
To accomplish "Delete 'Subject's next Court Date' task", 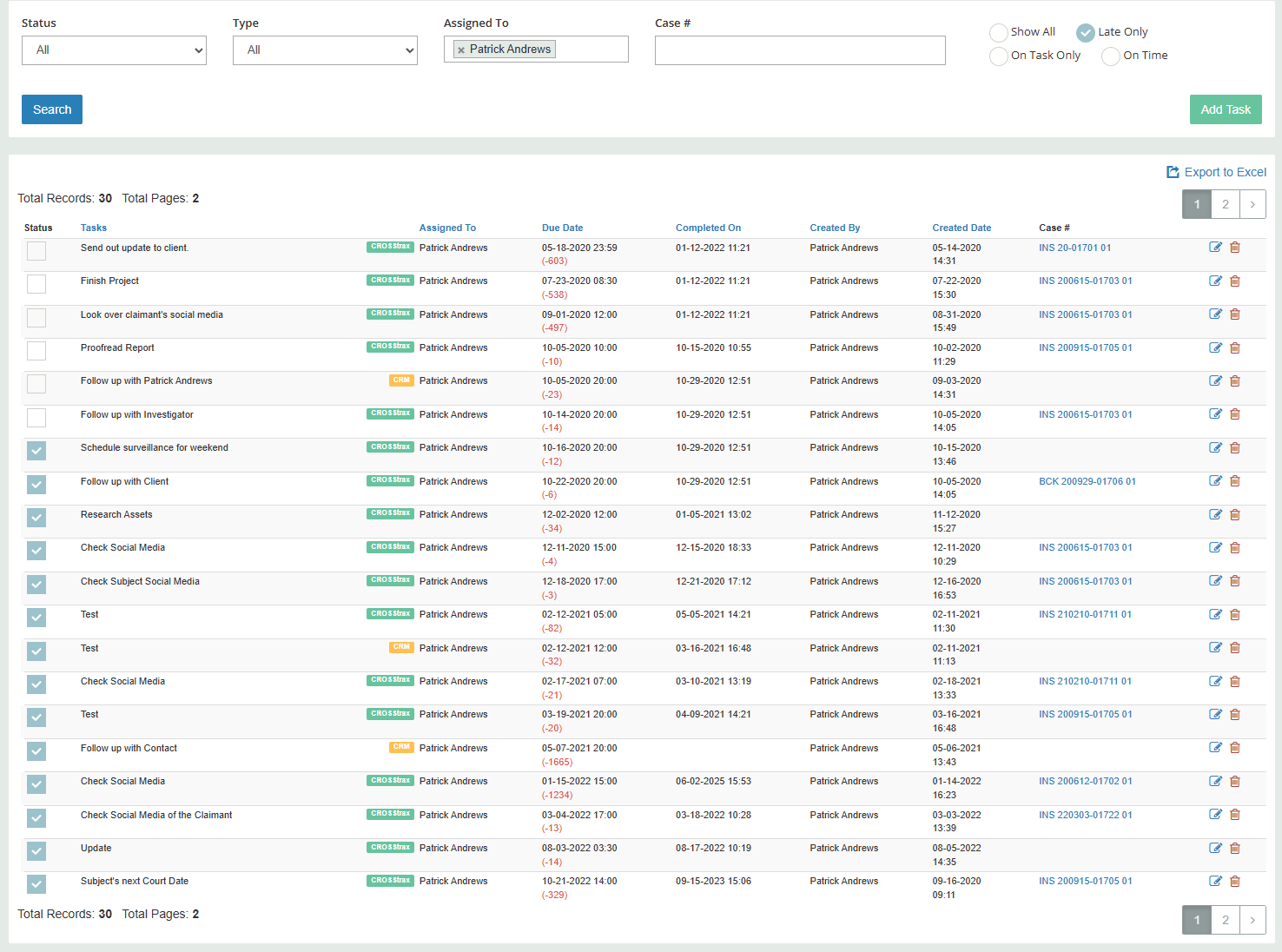I will pyautogui.click(x=1235, y=881).
